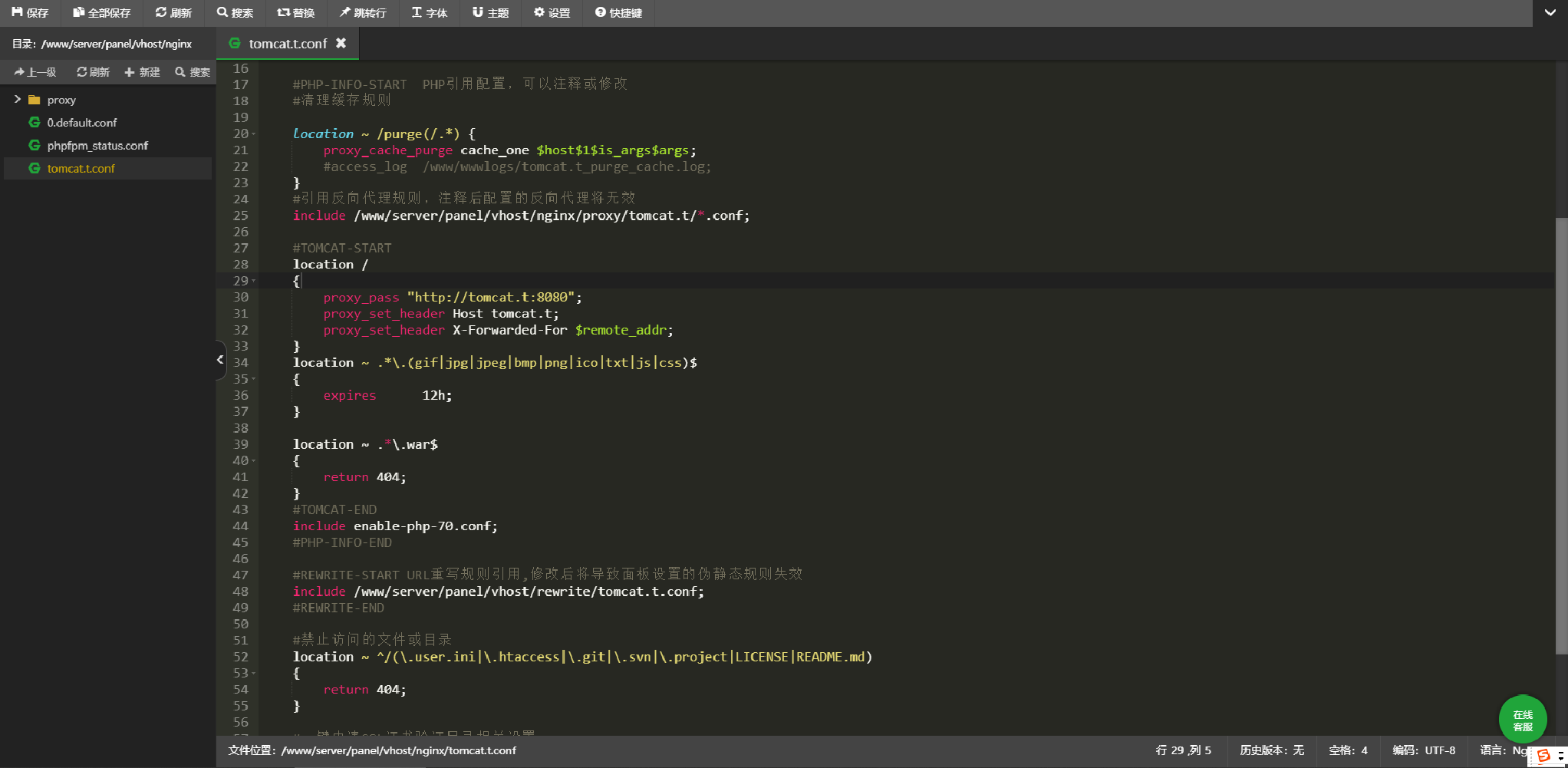Viewport: 1568px width, 768px height.
Task: Open 0.default.conf file
Action: (82, 123)
